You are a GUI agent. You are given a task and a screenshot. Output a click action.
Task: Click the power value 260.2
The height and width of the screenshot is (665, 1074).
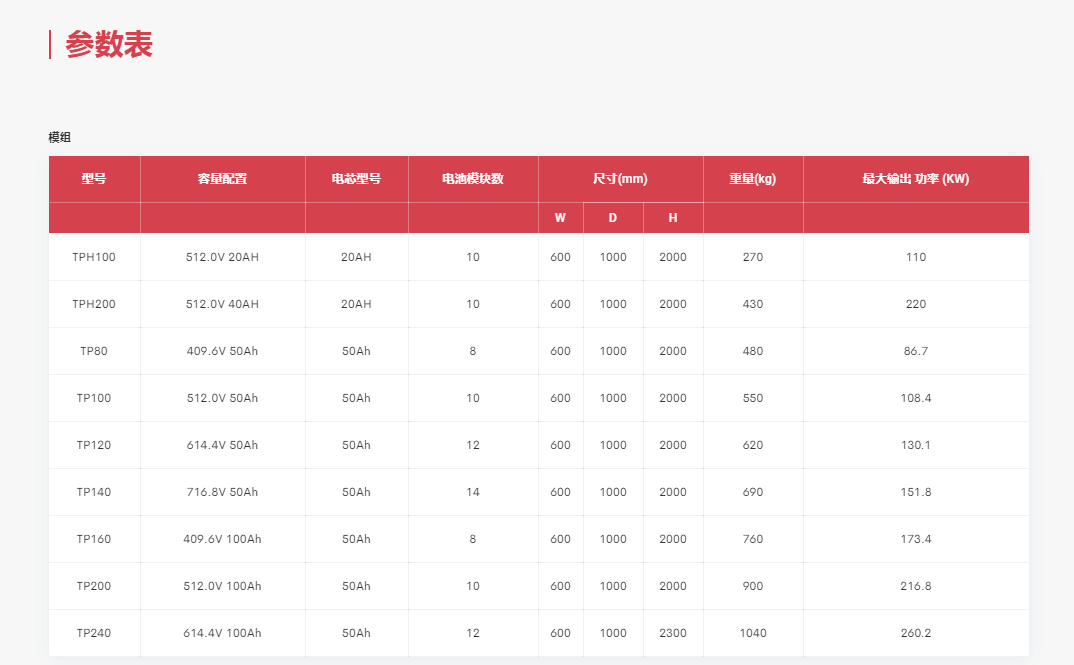916,633
